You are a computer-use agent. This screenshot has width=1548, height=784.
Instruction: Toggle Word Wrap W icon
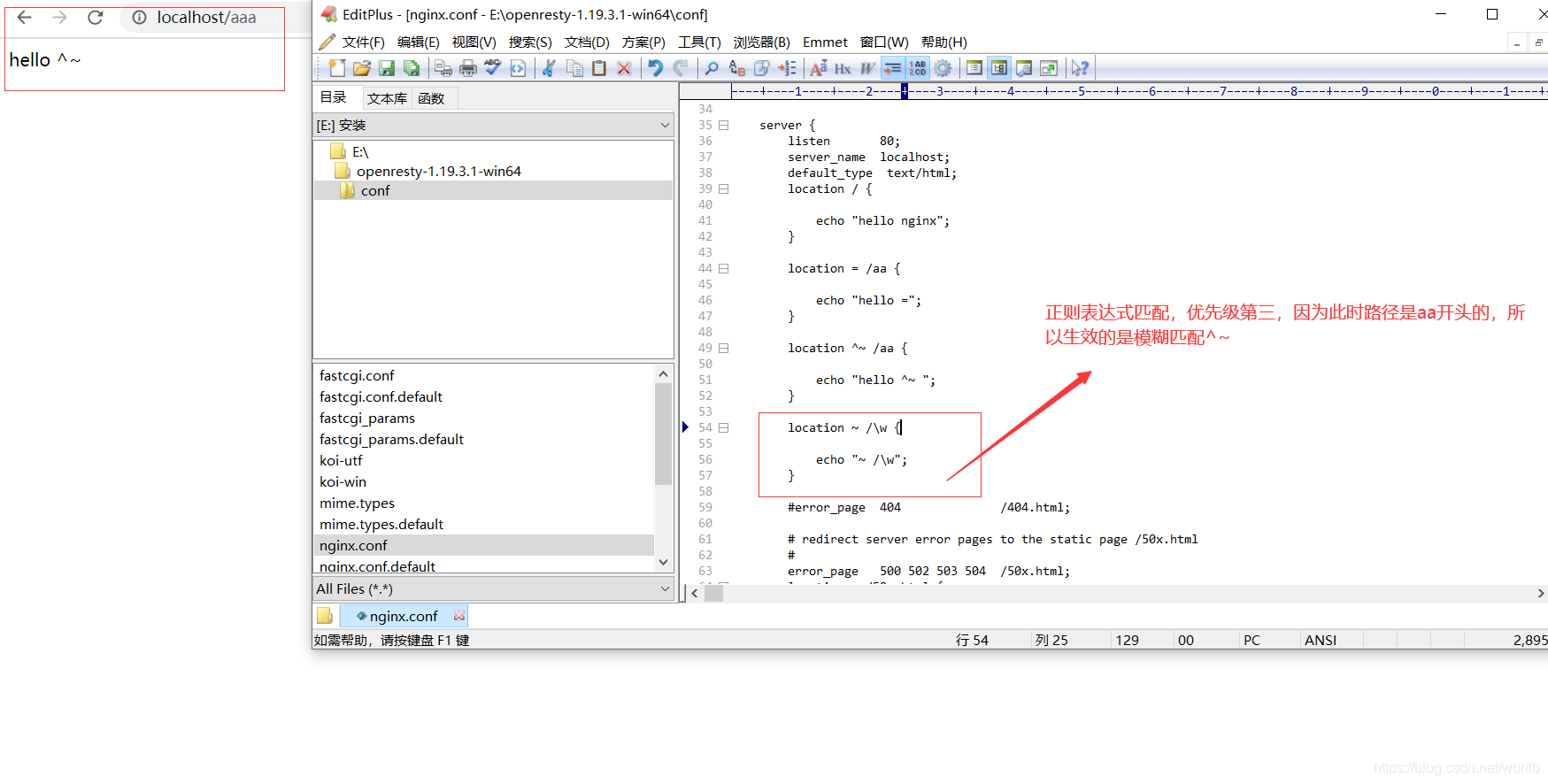pyautogui.click(x=867, y=68)
